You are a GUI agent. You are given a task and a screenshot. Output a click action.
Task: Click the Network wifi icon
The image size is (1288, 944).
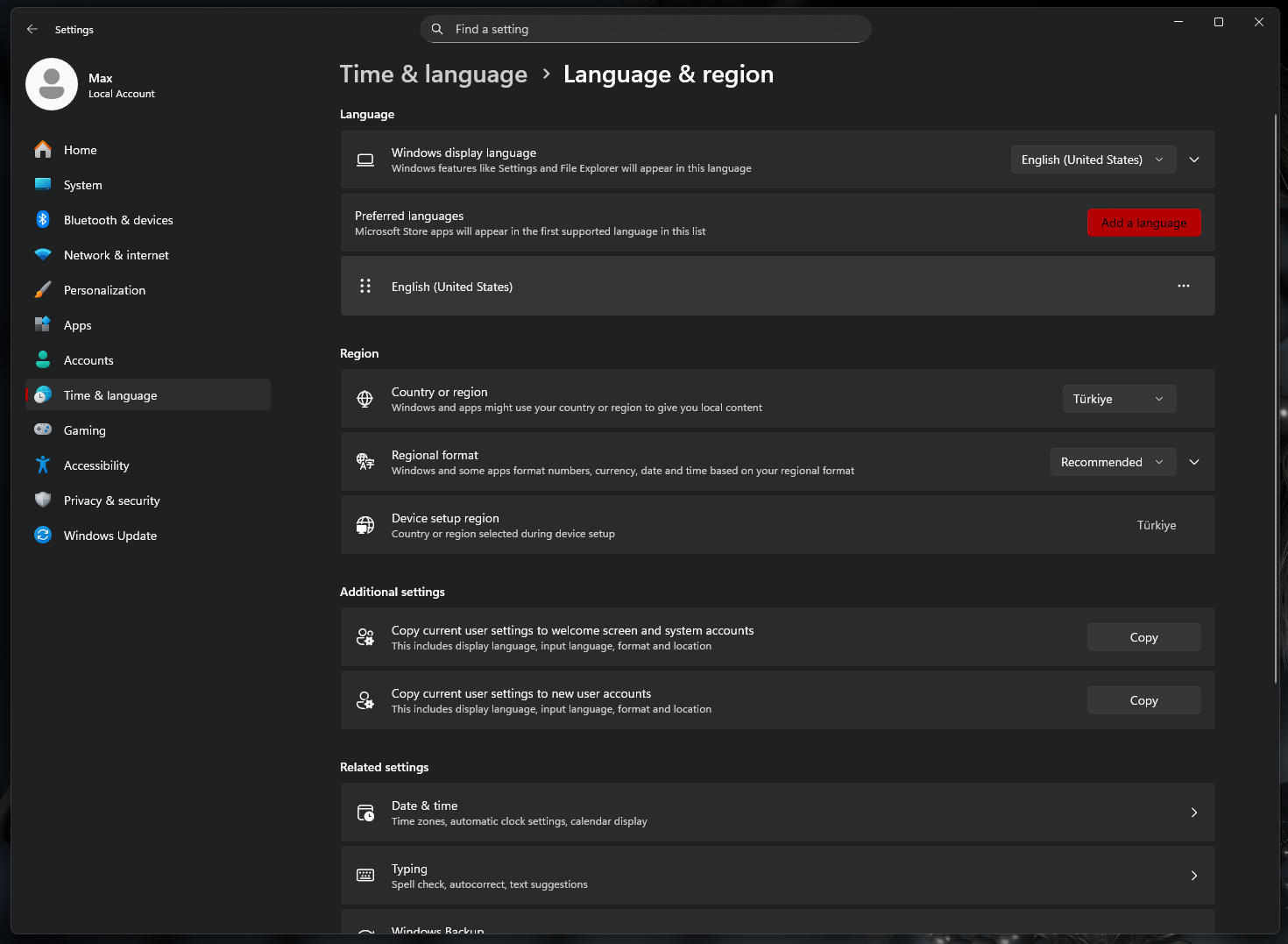[x=43, y=255]
